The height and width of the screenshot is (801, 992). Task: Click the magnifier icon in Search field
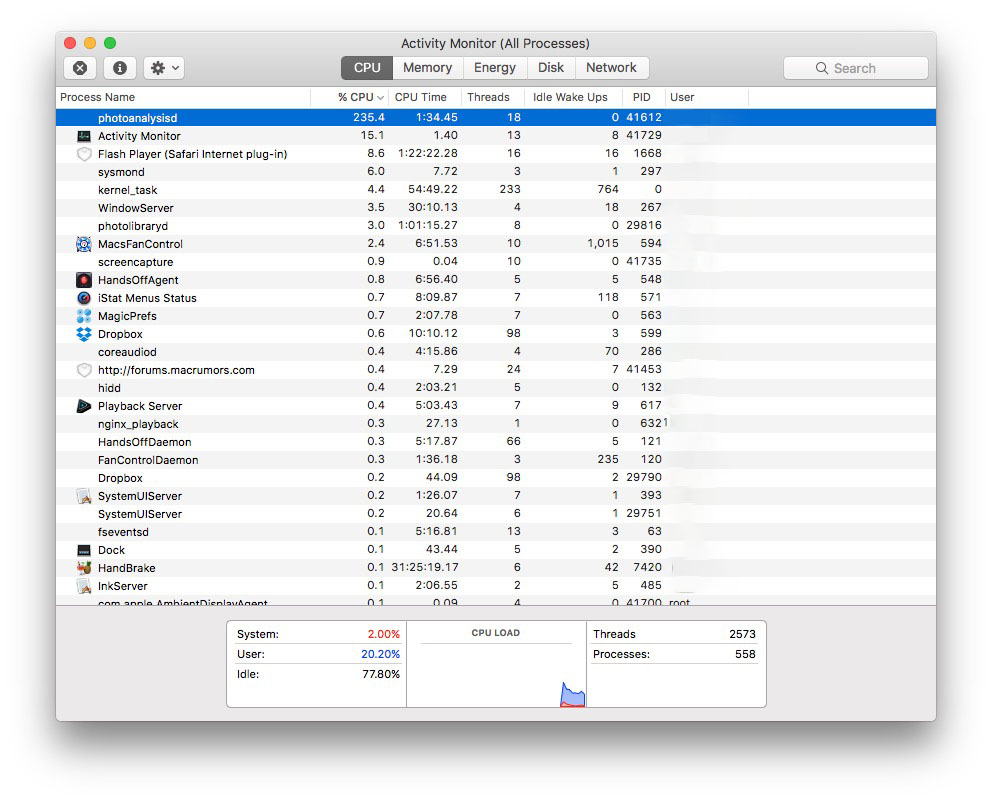point(821,68)
